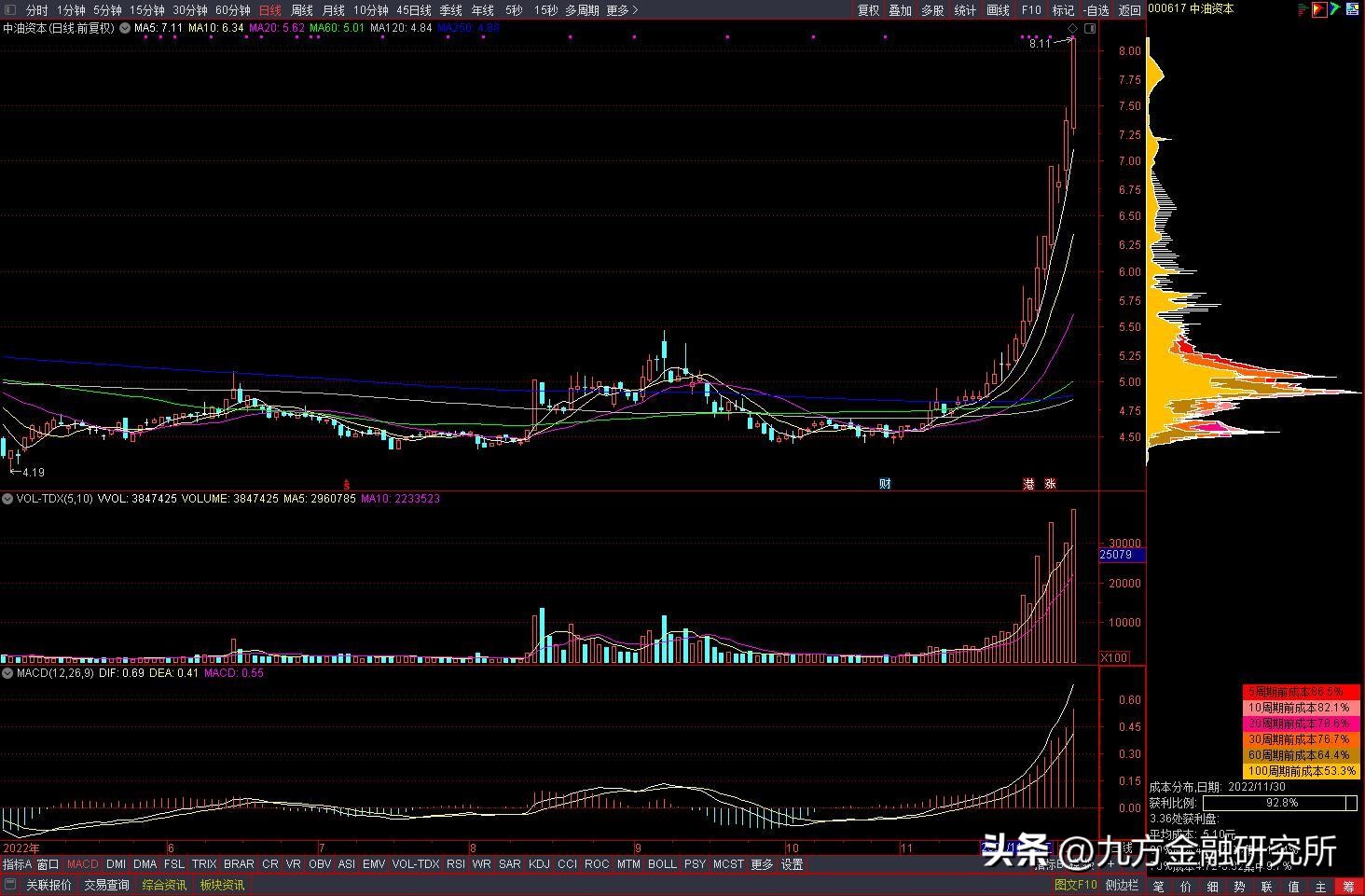
Task: Expand the 中油资本 main chart indicator dropdown
Action: point(124,28)
